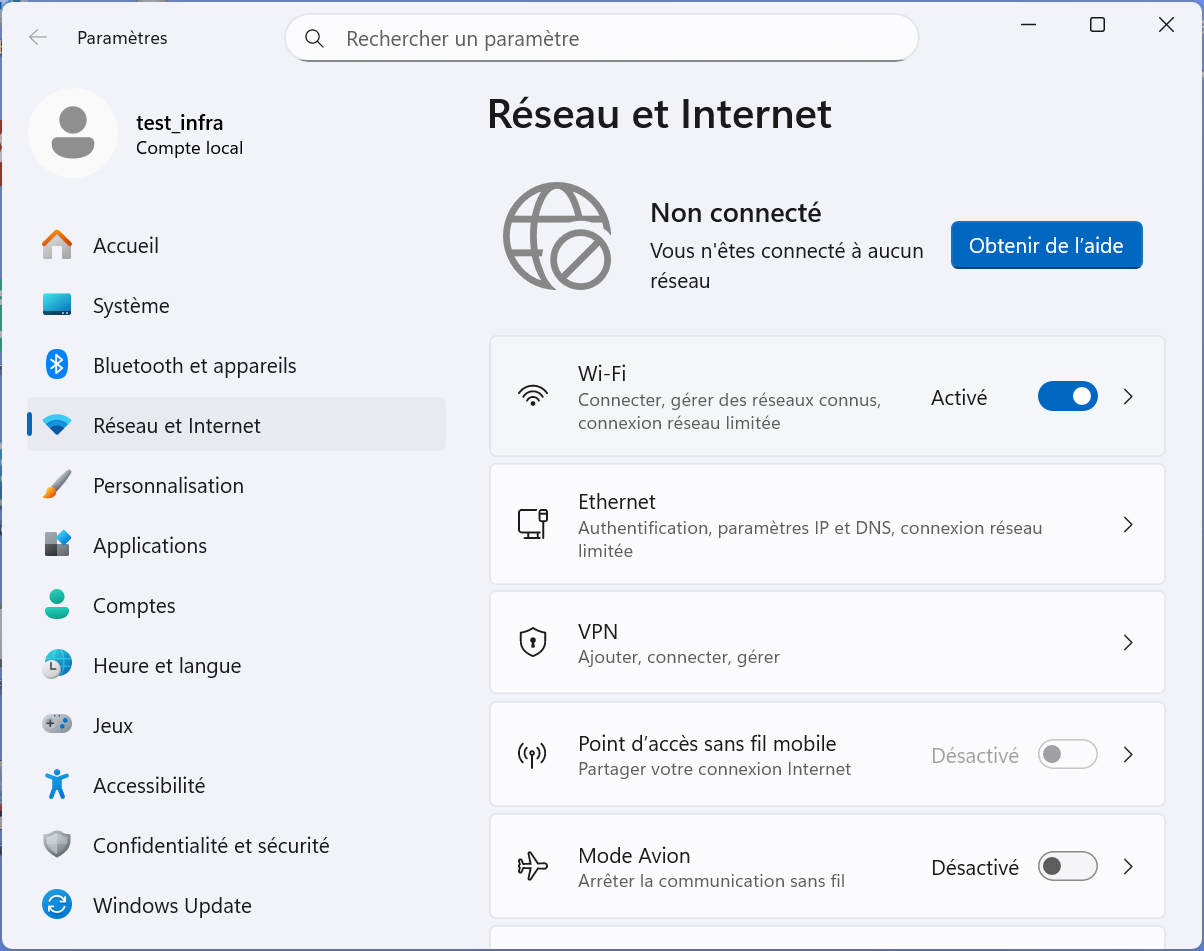
Task: Click the Personnalisation paintbrush icon
Action: [57, 485]
